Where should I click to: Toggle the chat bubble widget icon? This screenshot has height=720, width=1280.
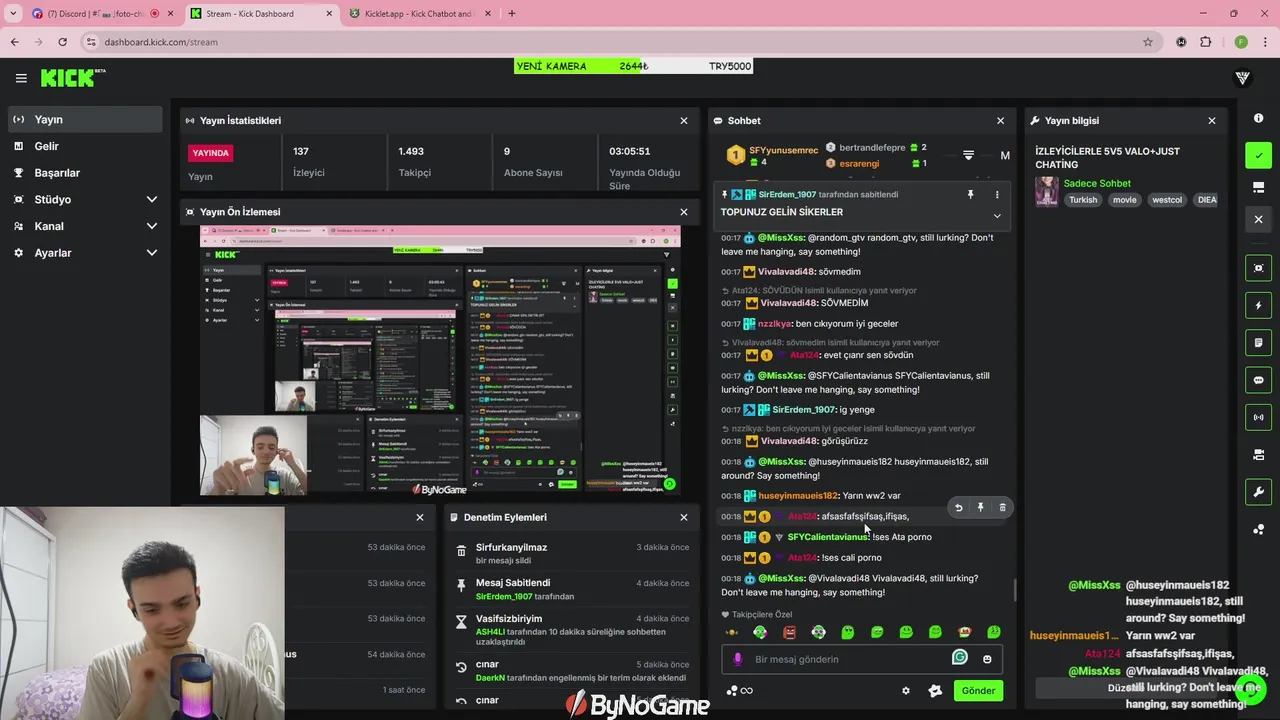[x=1258, y=380]
